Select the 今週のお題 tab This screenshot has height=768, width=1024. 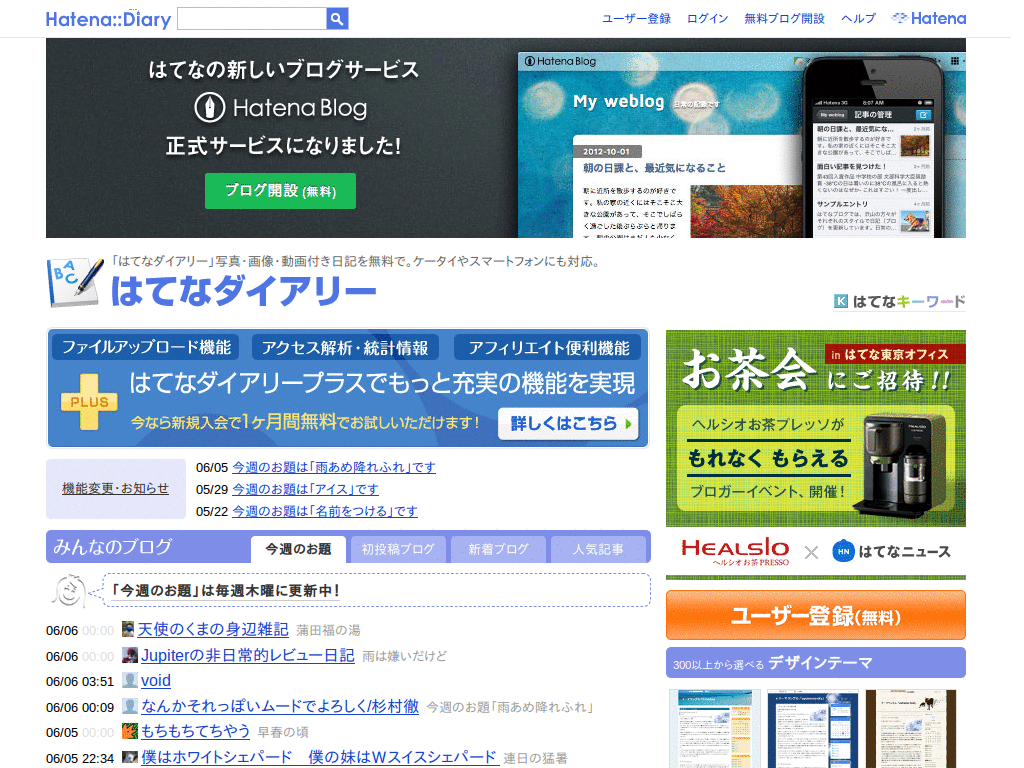tap(298, 549)
